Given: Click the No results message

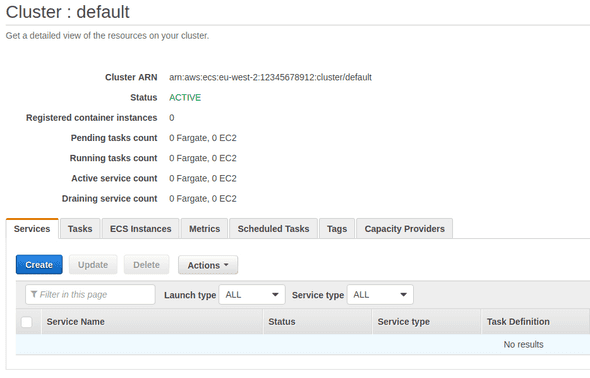Looking at the screenshot, I should (523, 344).
